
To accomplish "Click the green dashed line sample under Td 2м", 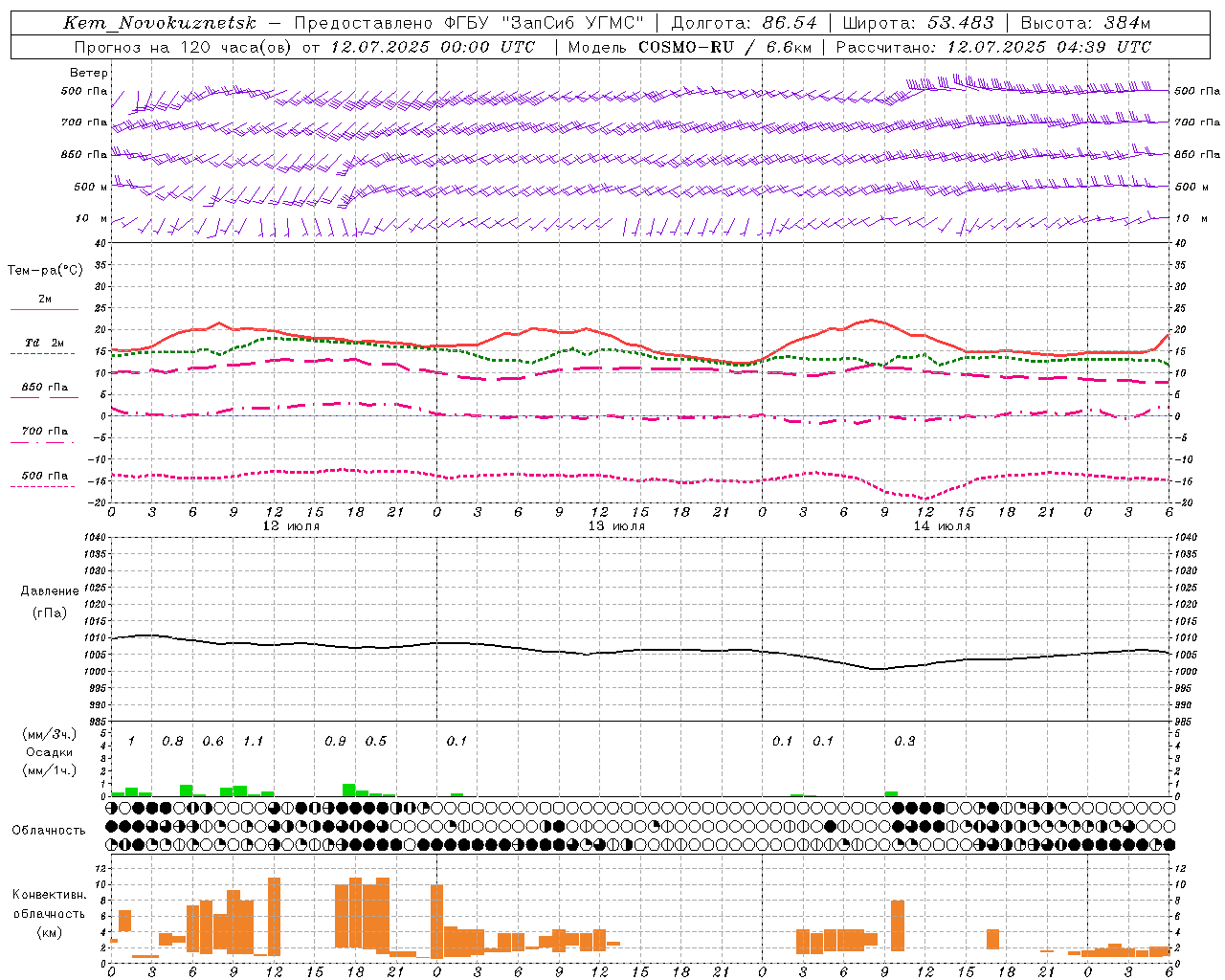I will coord(44,354).
